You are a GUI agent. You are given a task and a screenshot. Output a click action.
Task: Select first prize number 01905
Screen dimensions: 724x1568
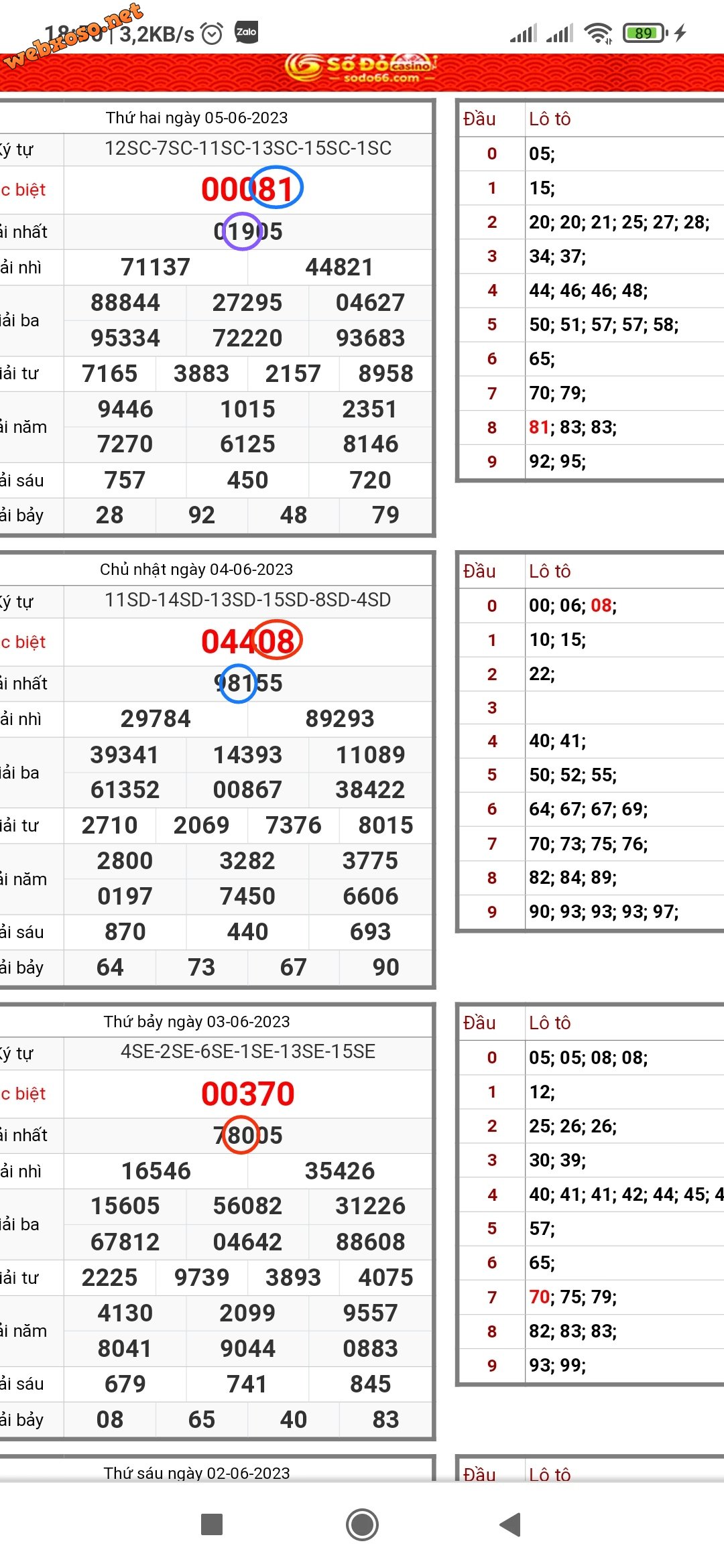click(x=248, y=232)
